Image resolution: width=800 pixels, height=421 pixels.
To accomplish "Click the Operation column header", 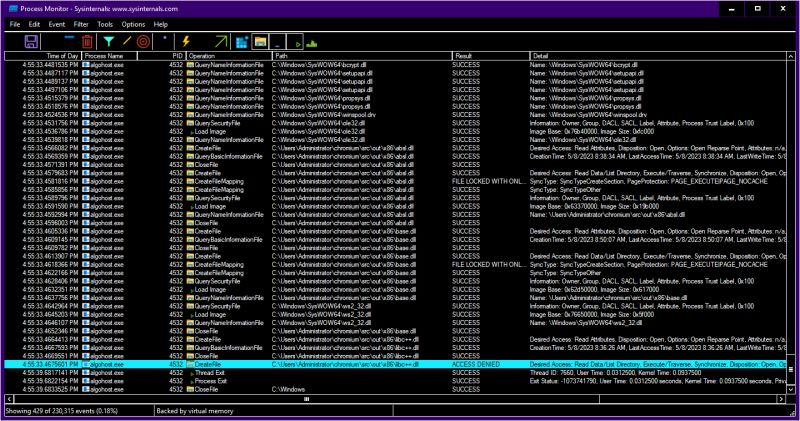I will pos(228,56).
